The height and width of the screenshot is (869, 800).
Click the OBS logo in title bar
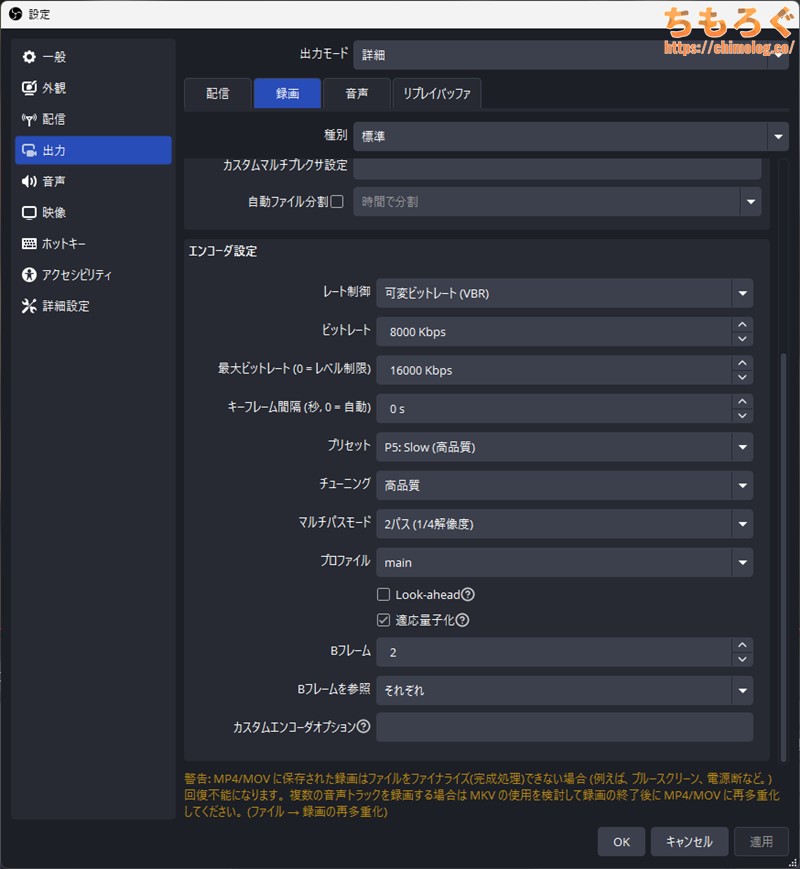coord(16,14)
